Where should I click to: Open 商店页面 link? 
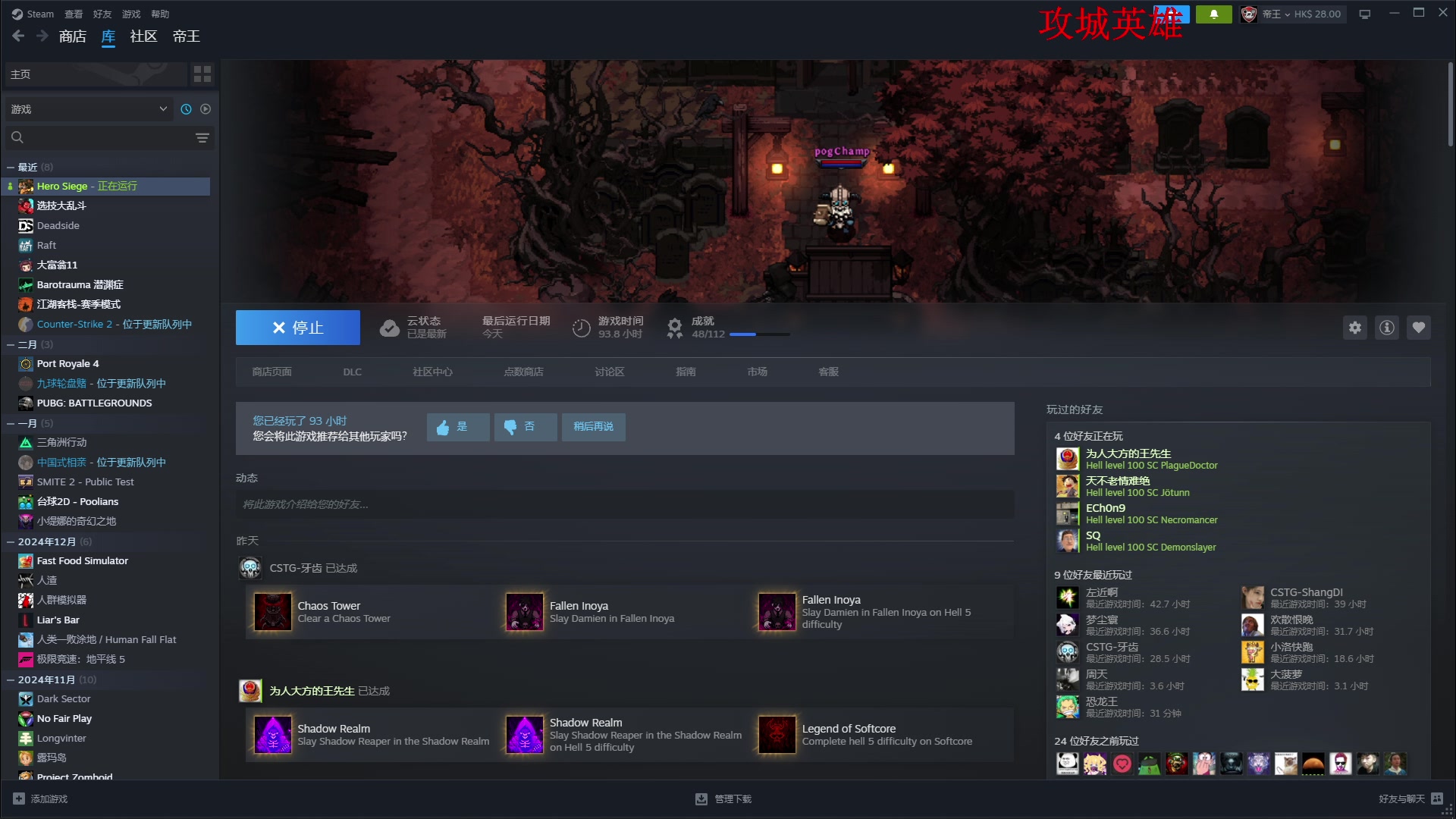click(x=272, y=372)
